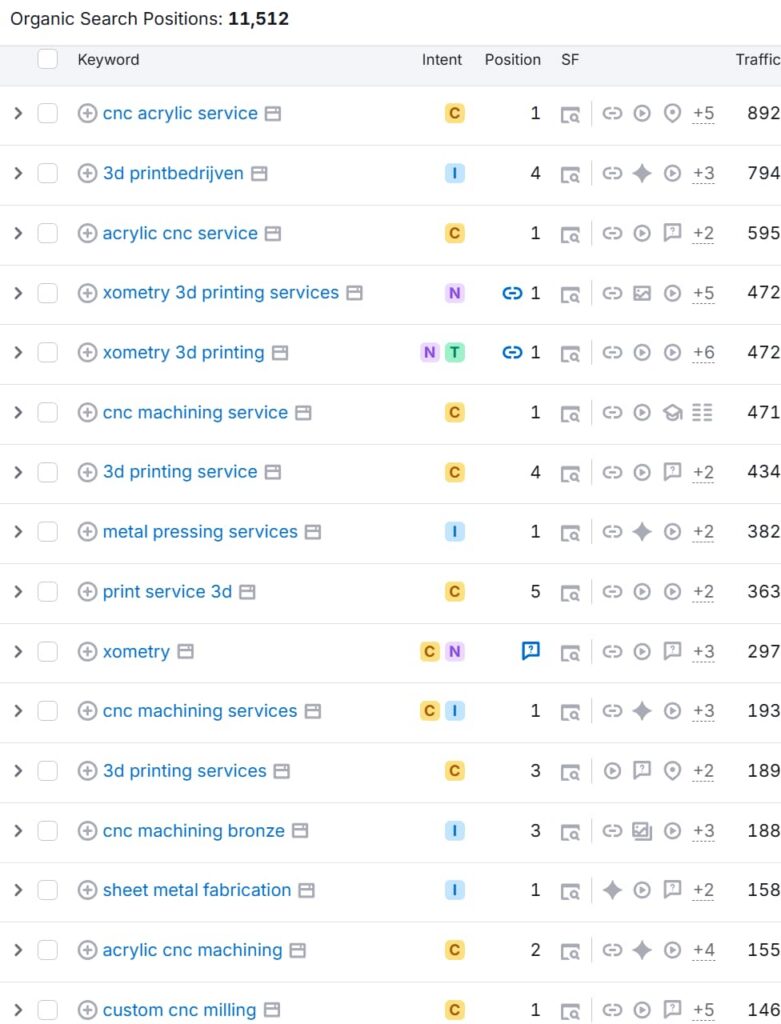
Task: Click the yellow C intent badge for print service 3d
Action: point(454,592)
